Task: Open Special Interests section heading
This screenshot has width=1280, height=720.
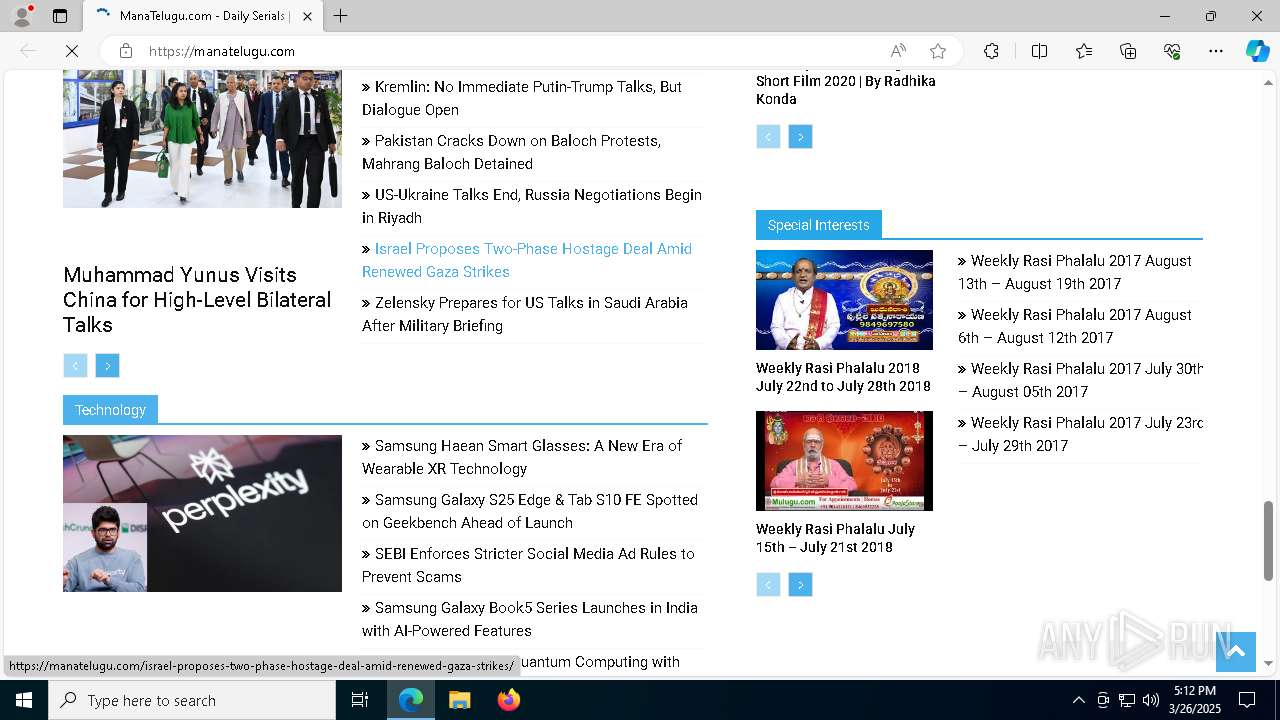Action: [818, 225]
